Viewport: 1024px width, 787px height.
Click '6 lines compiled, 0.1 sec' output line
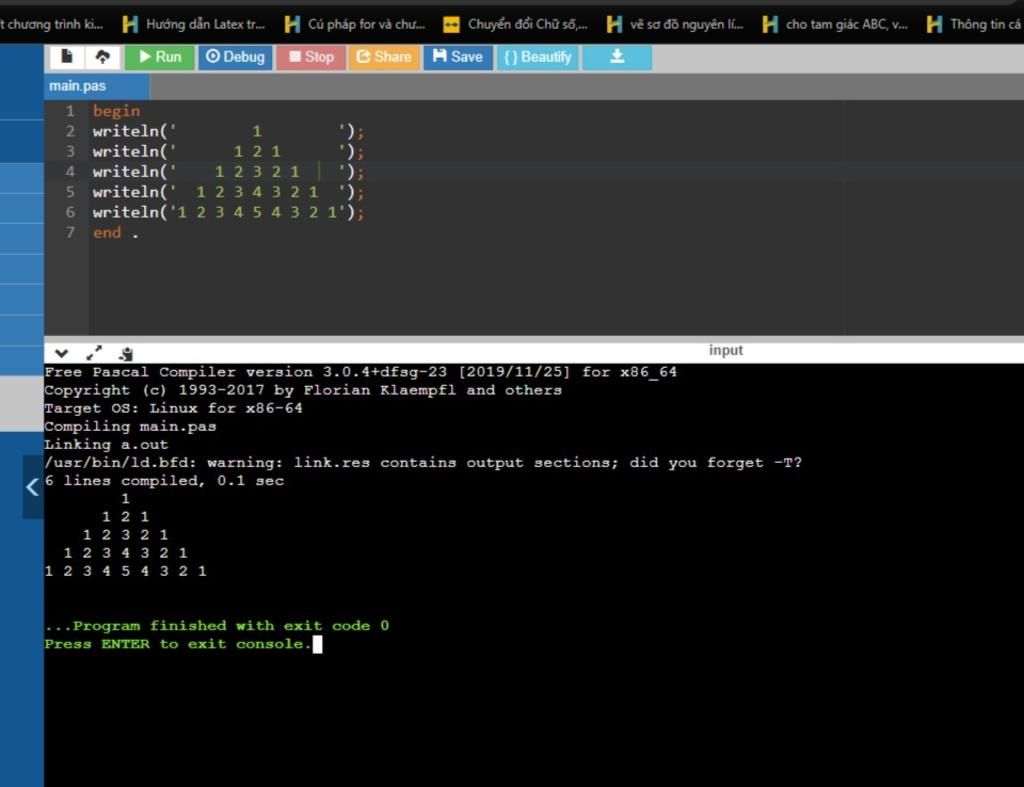[x=164, y=481]
